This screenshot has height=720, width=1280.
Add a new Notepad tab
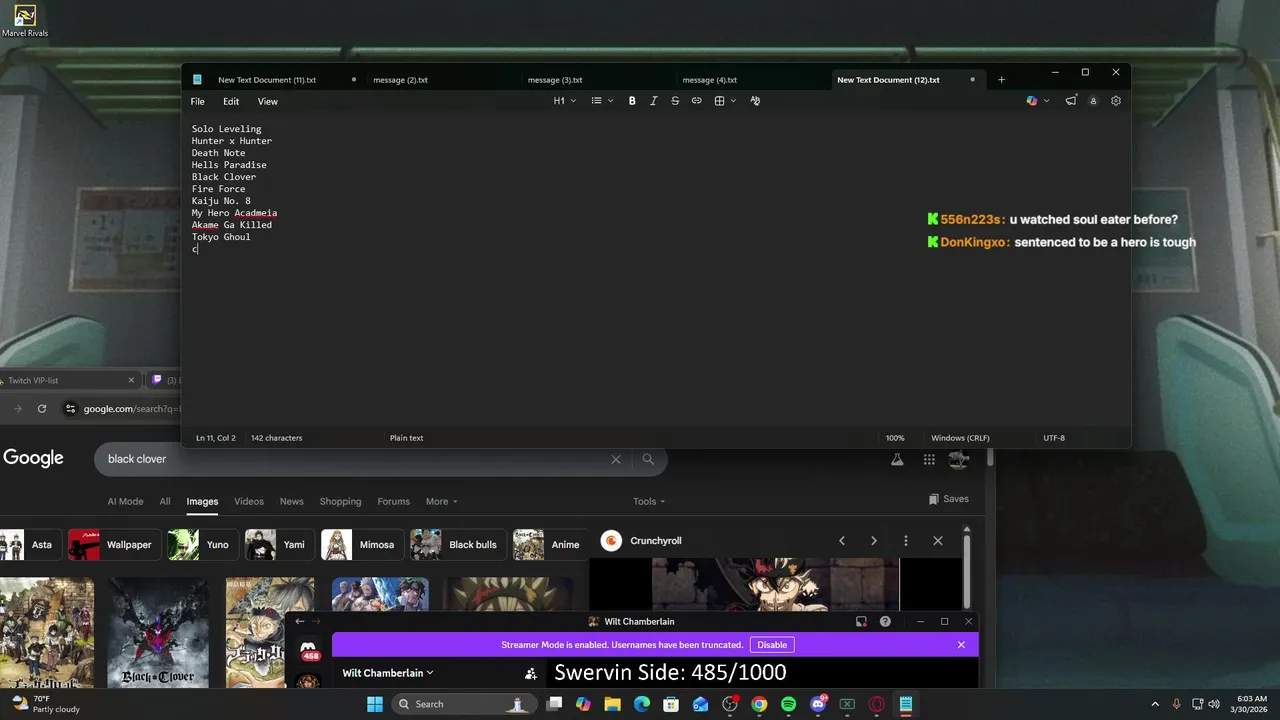[x=1001, y=80]
